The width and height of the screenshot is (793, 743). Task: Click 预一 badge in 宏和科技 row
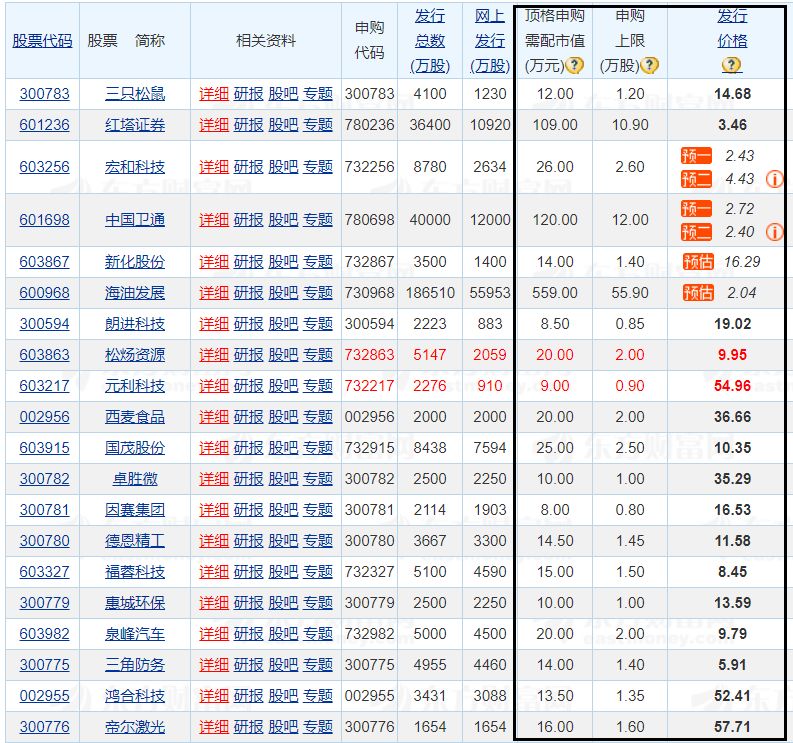696,156
